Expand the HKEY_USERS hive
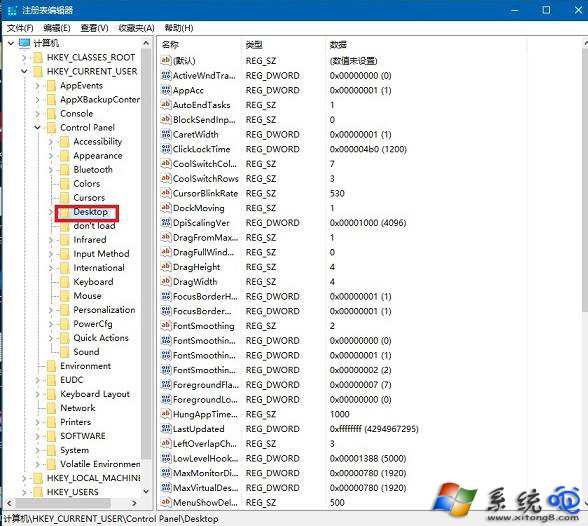This screenshot has width=588, height=526. coord(24,492)
